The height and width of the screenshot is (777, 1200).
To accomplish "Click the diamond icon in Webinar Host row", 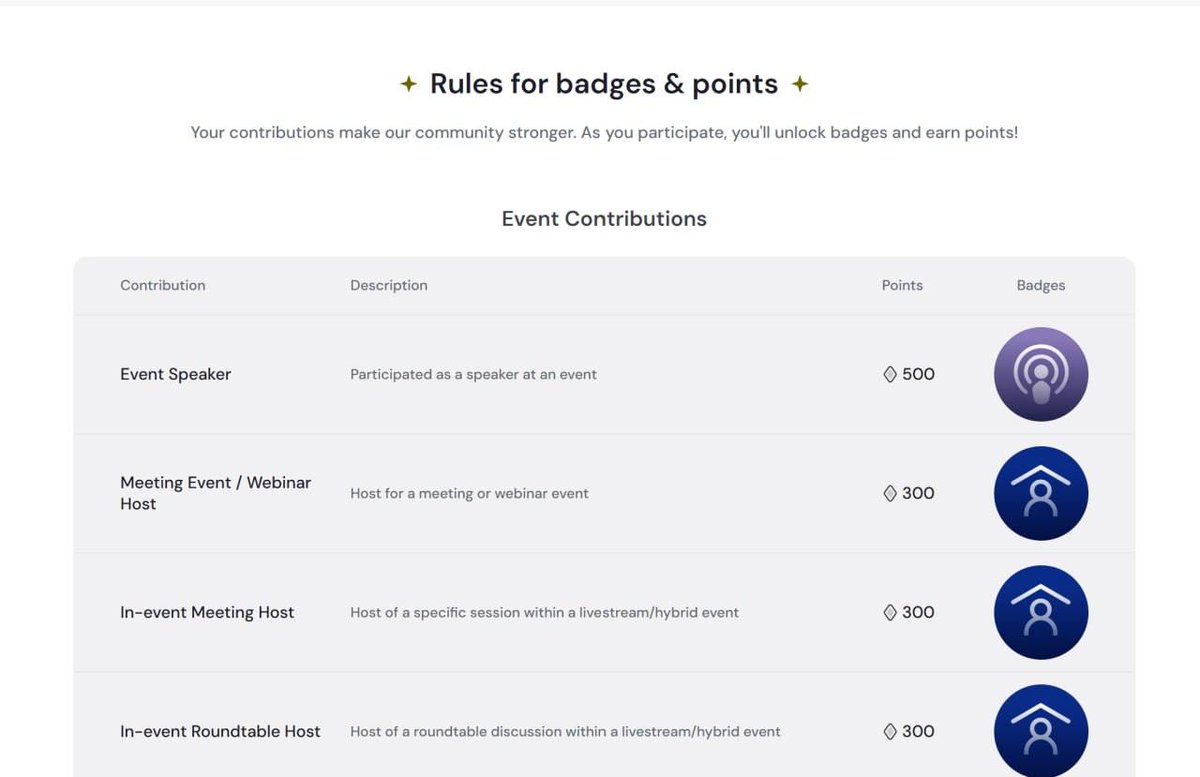I will point(890,493).
